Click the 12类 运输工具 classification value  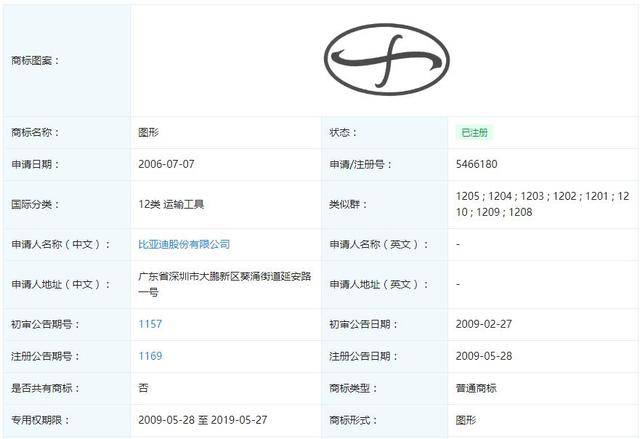pos(171,204)
